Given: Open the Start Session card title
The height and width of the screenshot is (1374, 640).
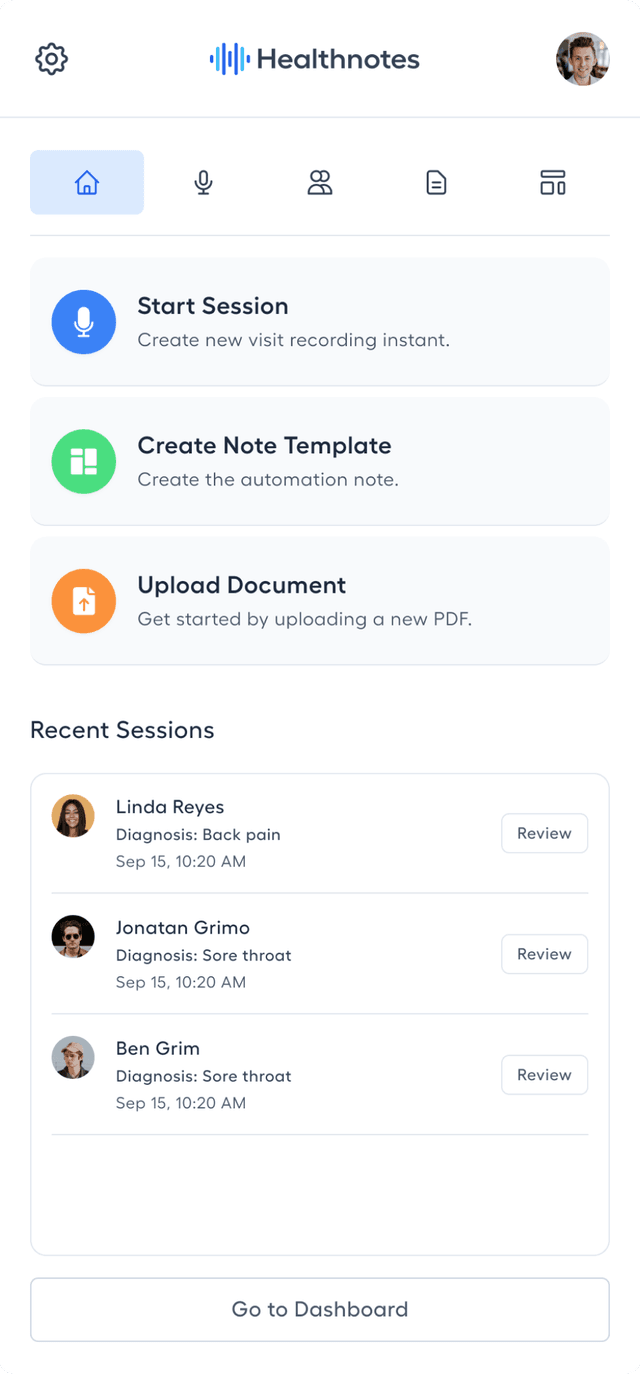Looking at the screenshot, I should (213, 306).
